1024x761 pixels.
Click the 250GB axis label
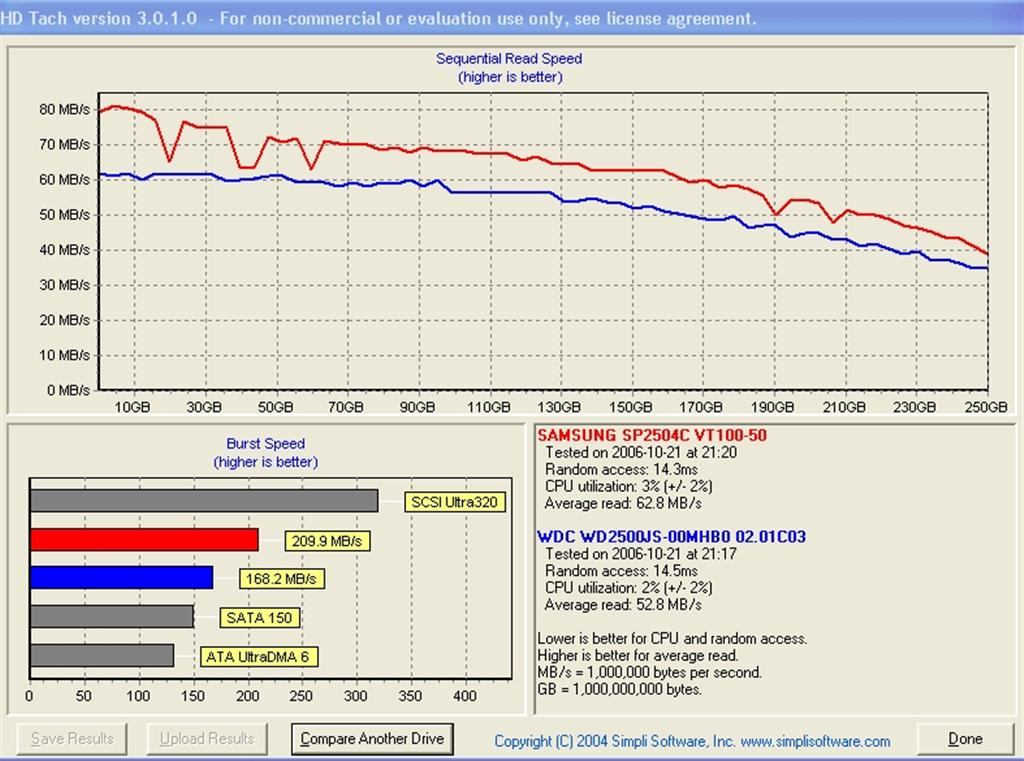coord(986,407)
